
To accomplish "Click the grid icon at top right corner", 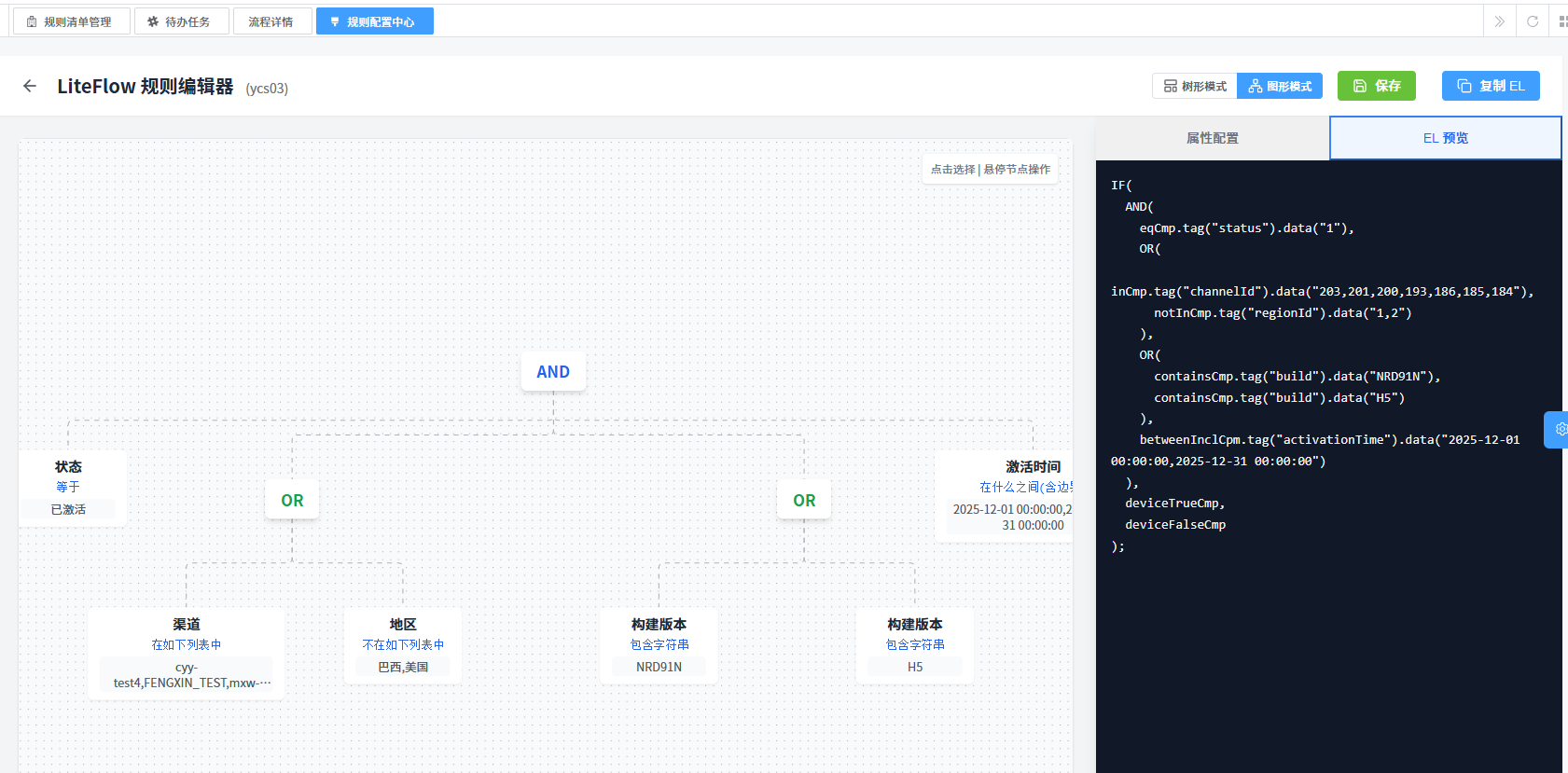I will point(1562,21).
